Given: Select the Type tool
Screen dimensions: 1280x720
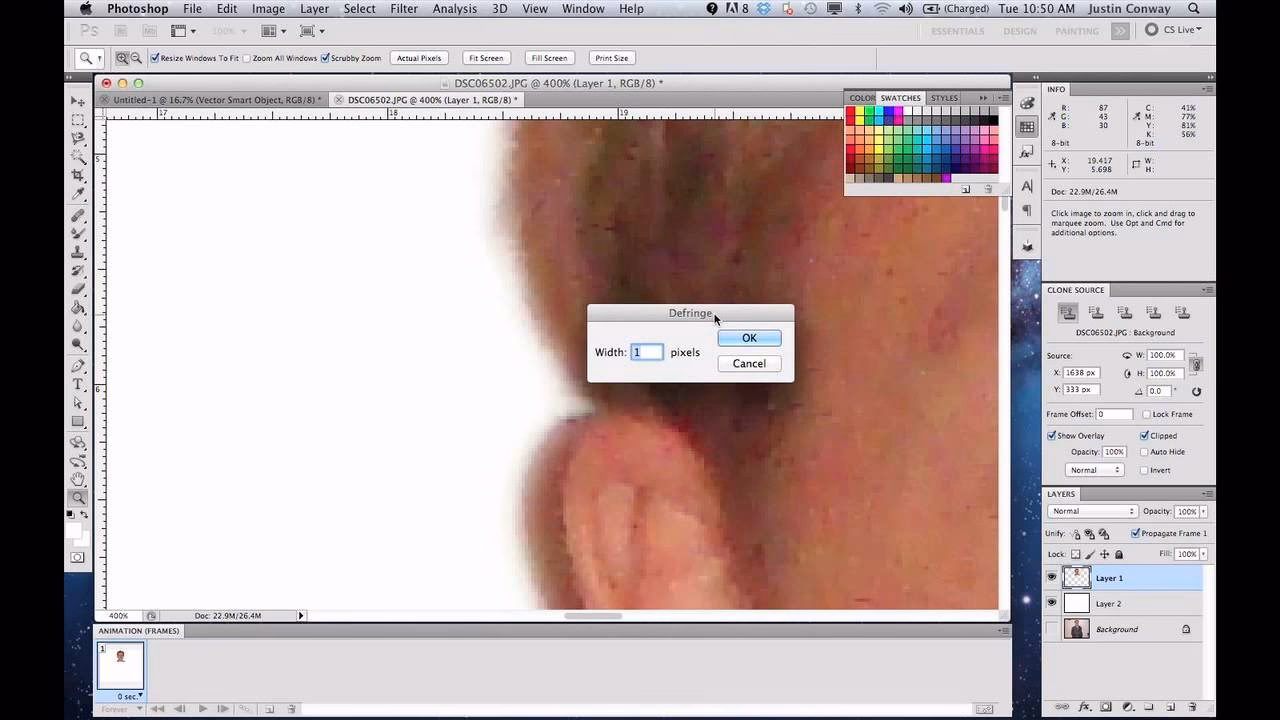Looking at the screenshot, I should [x=78, y=383].
